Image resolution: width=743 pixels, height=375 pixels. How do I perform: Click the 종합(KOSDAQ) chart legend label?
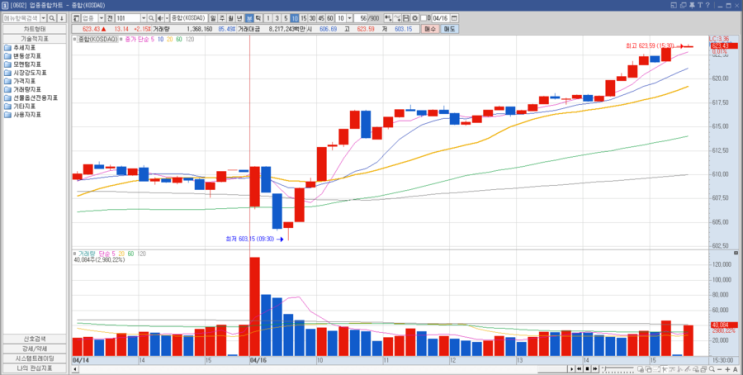pyautogui.click(x=98, y=39)
